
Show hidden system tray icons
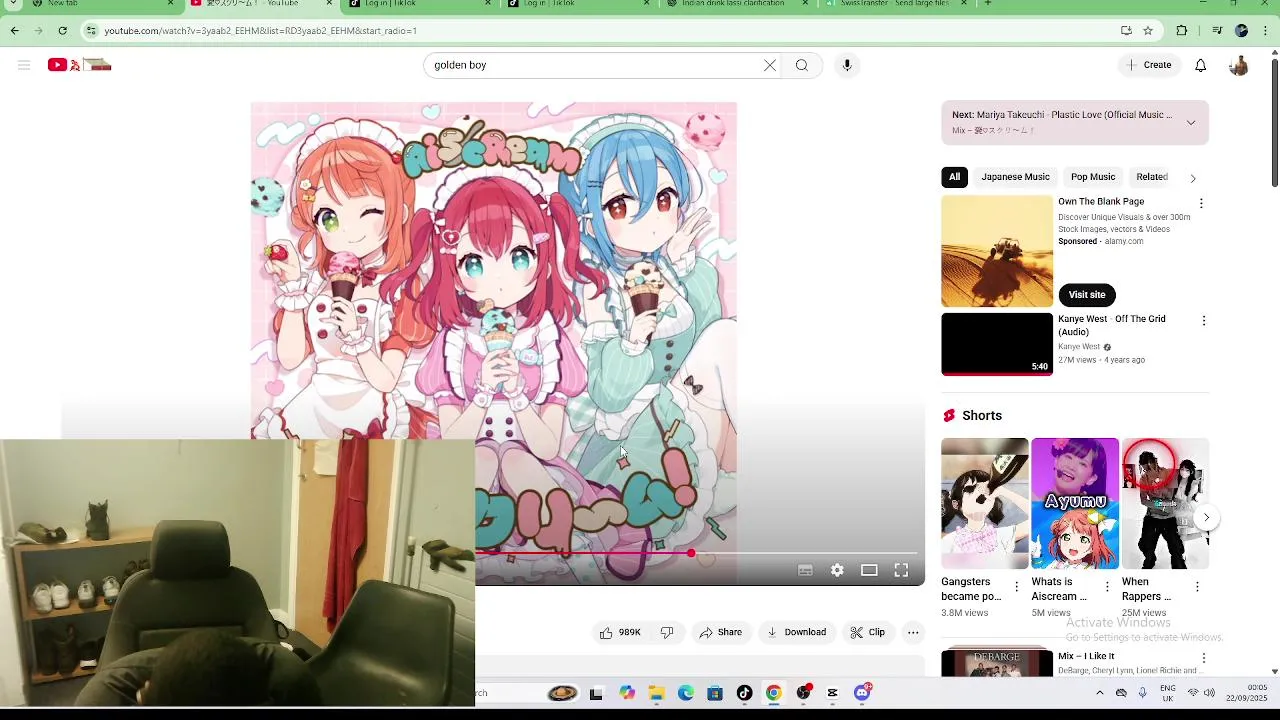coord(1100,693)
